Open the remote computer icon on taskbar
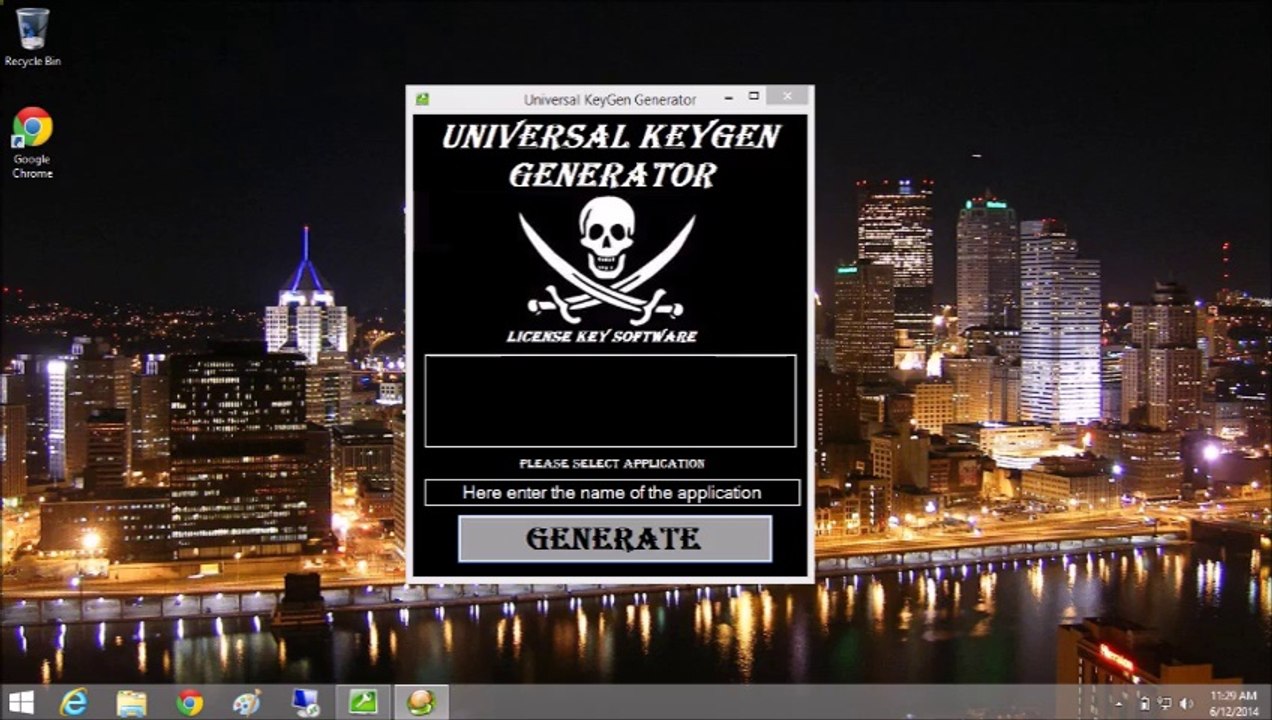 pos(304,702)
